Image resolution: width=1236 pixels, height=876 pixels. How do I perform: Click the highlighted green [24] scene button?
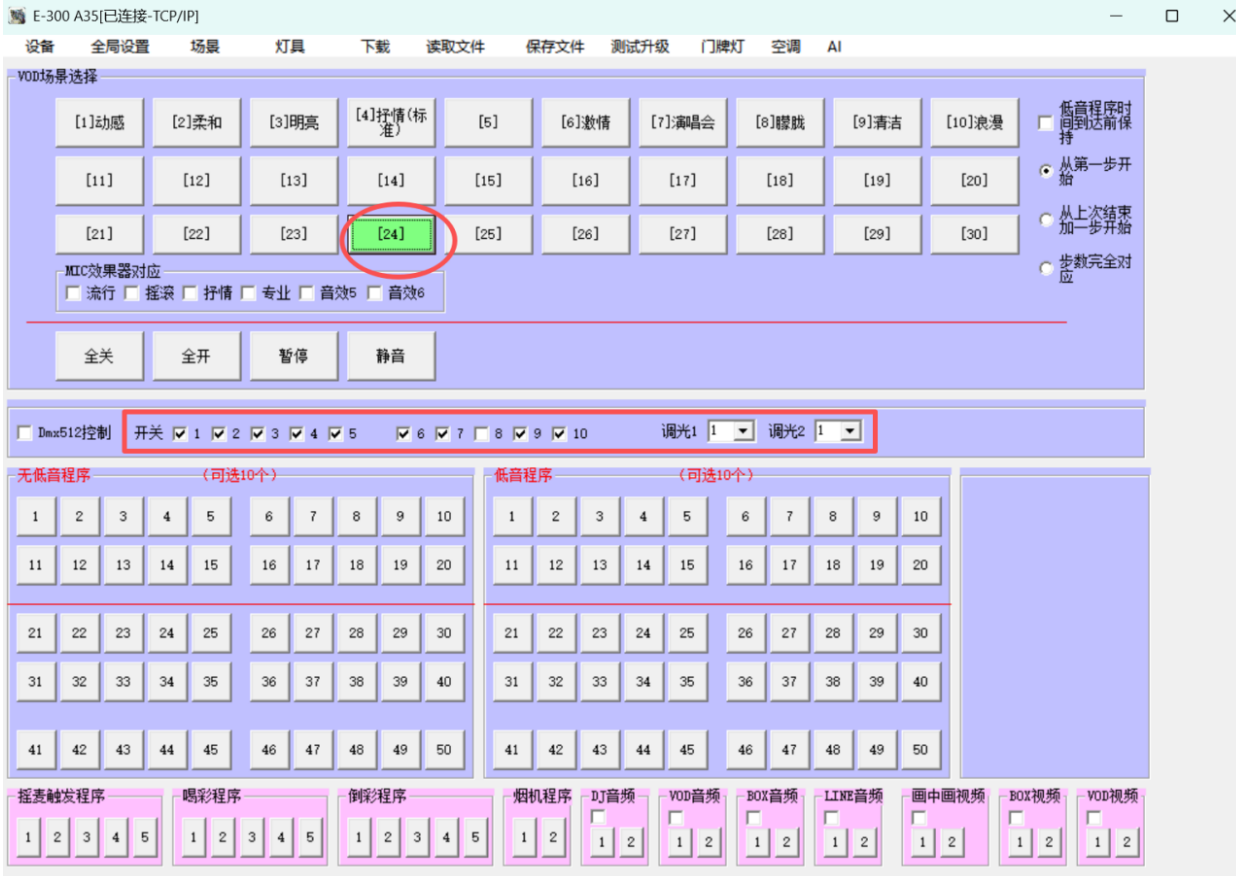point(391,234)
